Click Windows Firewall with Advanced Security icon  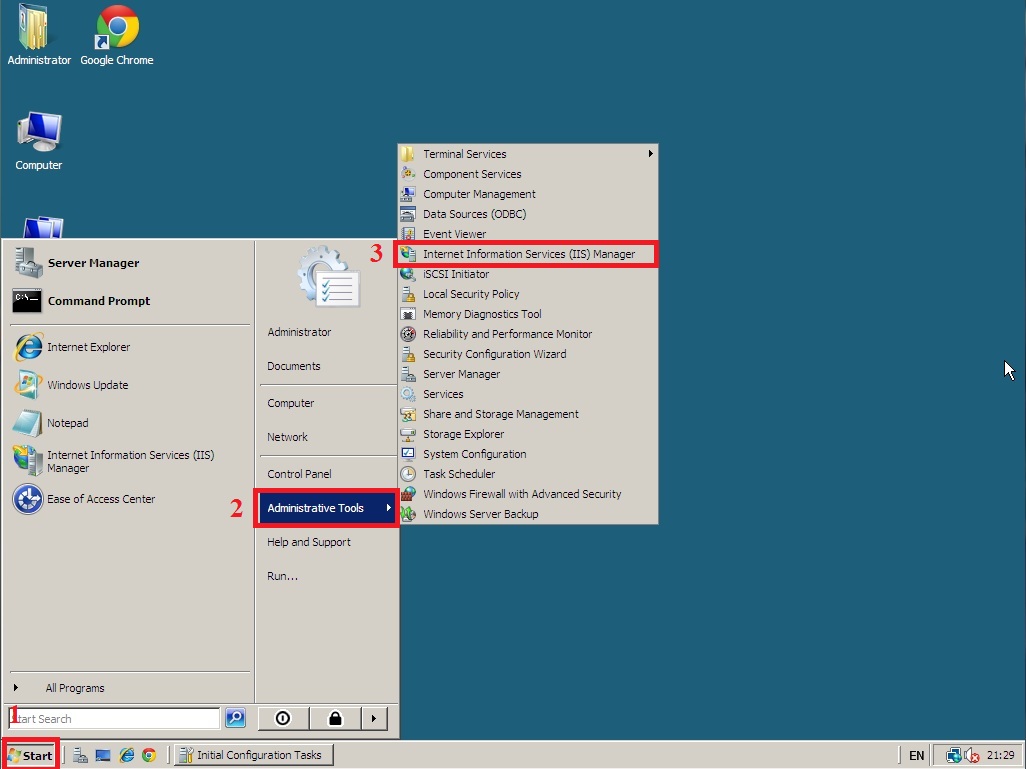coord(408,493)
